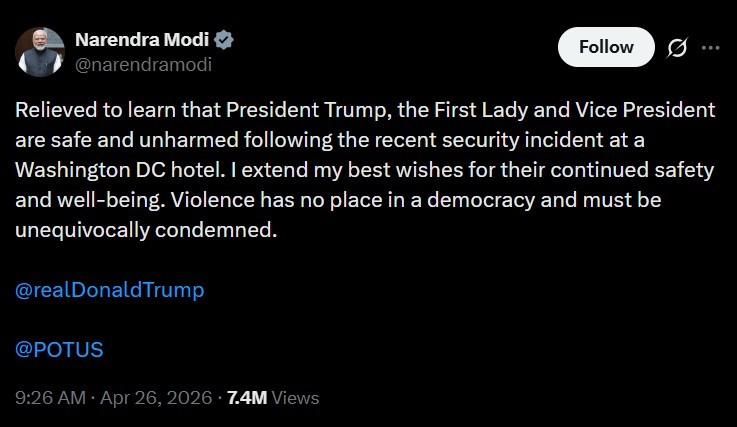The width and height of the screenshot is (737, 427).
Task: Click the 9:26 AM timestamp
Action: [50, 397]
